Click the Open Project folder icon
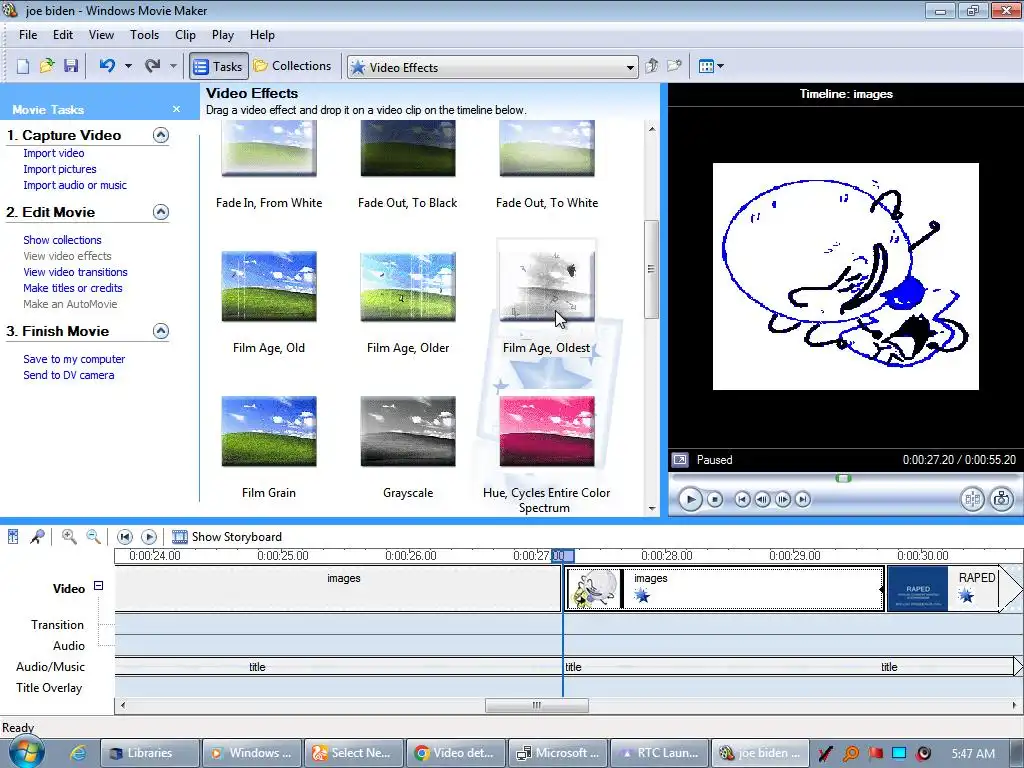This screenshot has width=1024, height=768. [47, 66]
